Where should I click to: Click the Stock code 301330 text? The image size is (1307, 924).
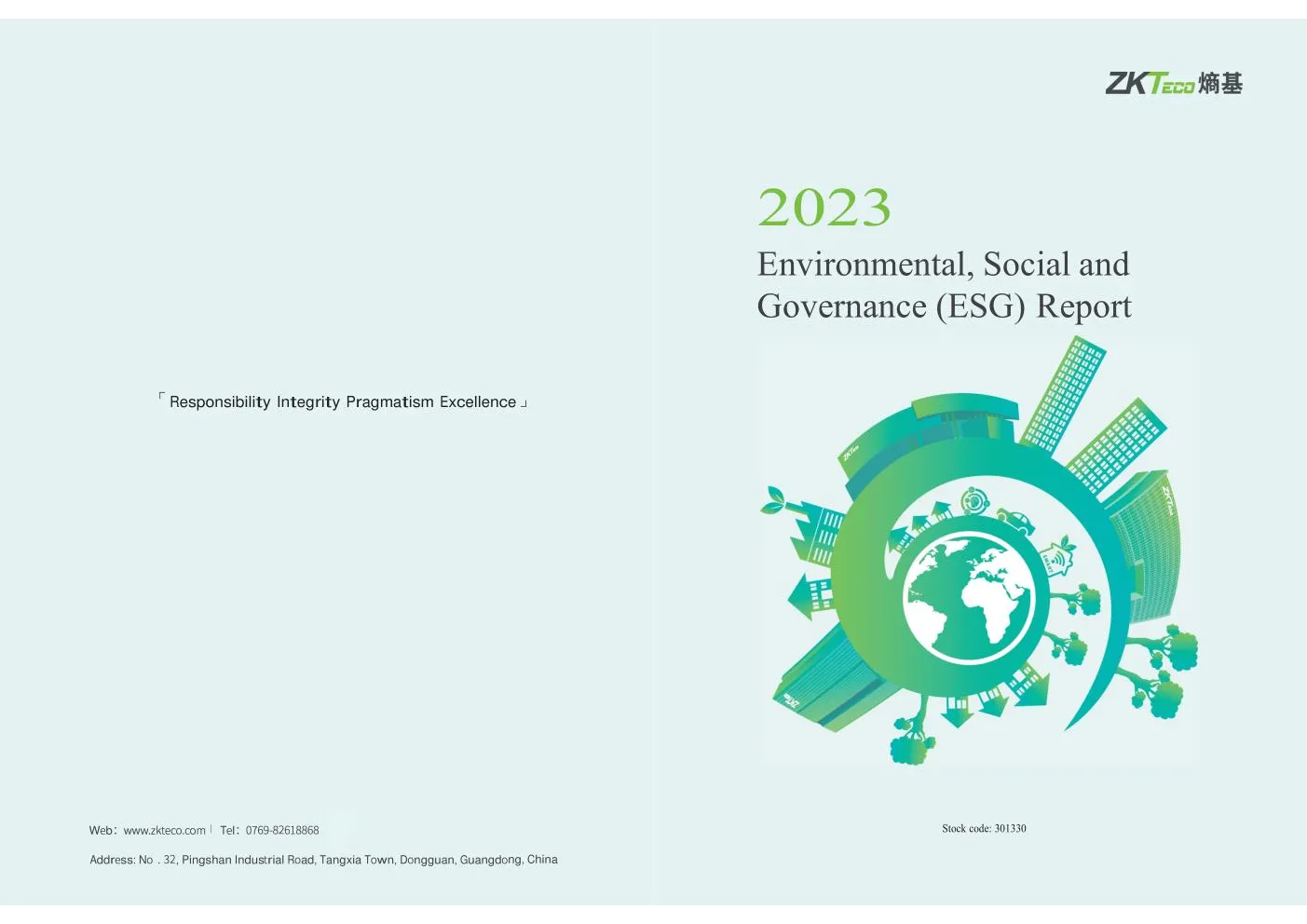(x=984, y=828)
